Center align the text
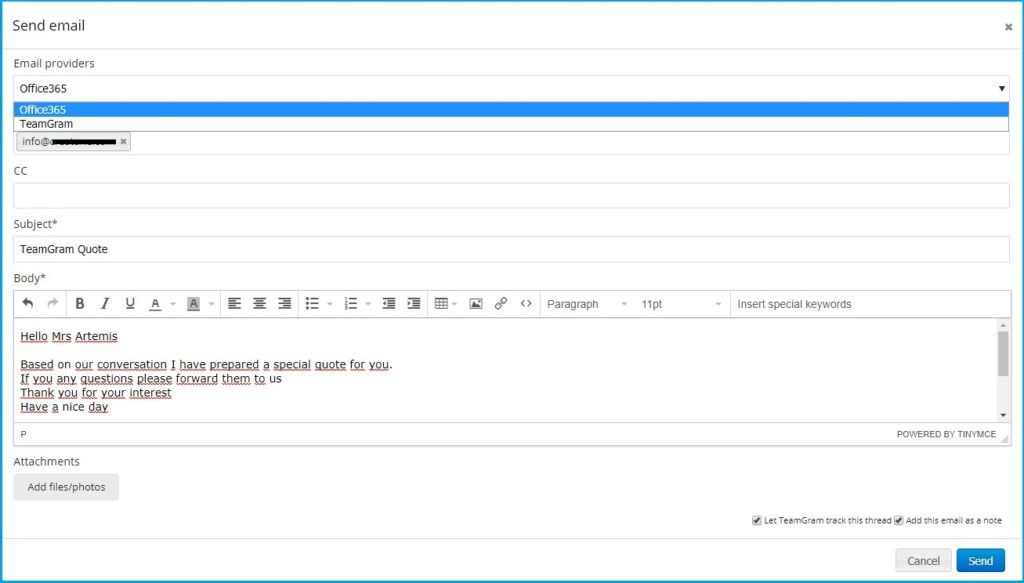Screen dimensions: 1024x583 (259, 304)
